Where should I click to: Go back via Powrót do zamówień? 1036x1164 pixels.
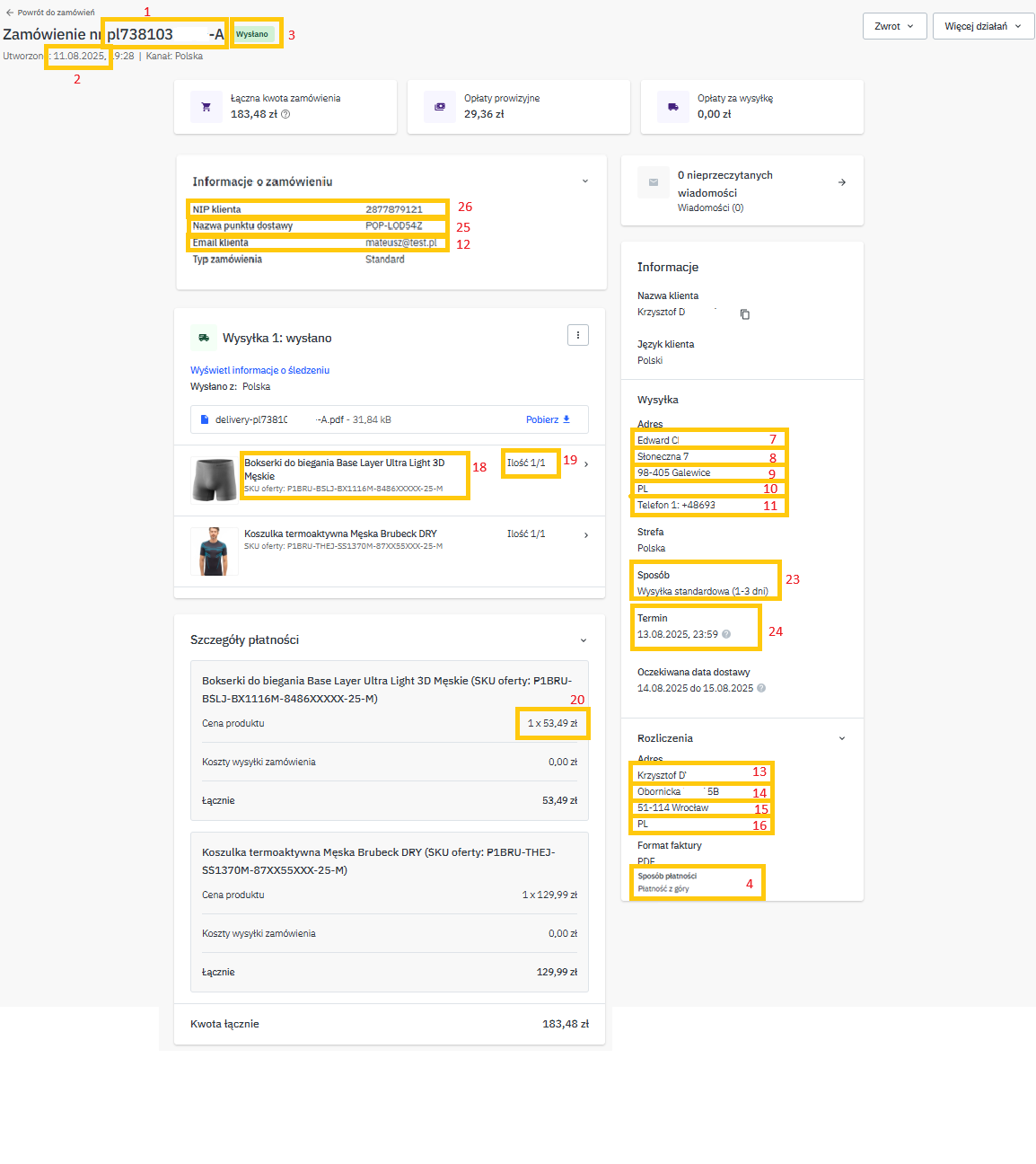(50, 13)
